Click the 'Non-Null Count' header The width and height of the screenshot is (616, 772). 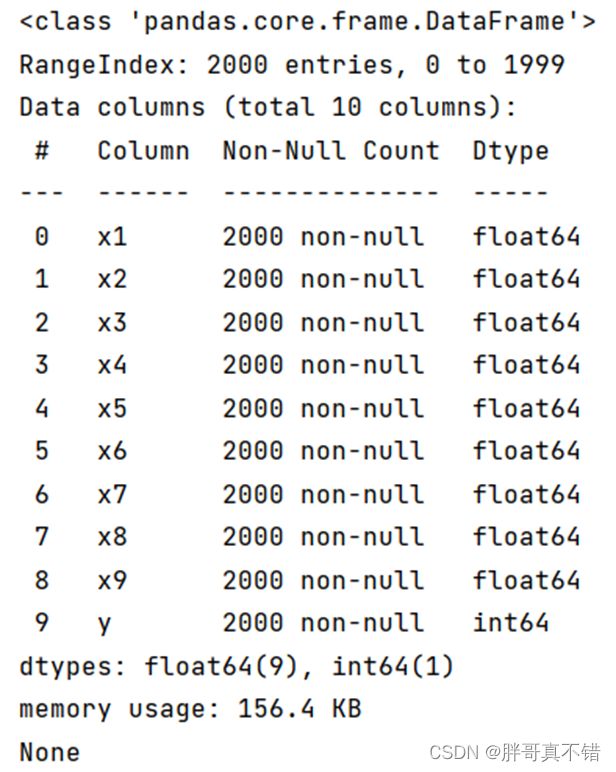click(330, 151)
